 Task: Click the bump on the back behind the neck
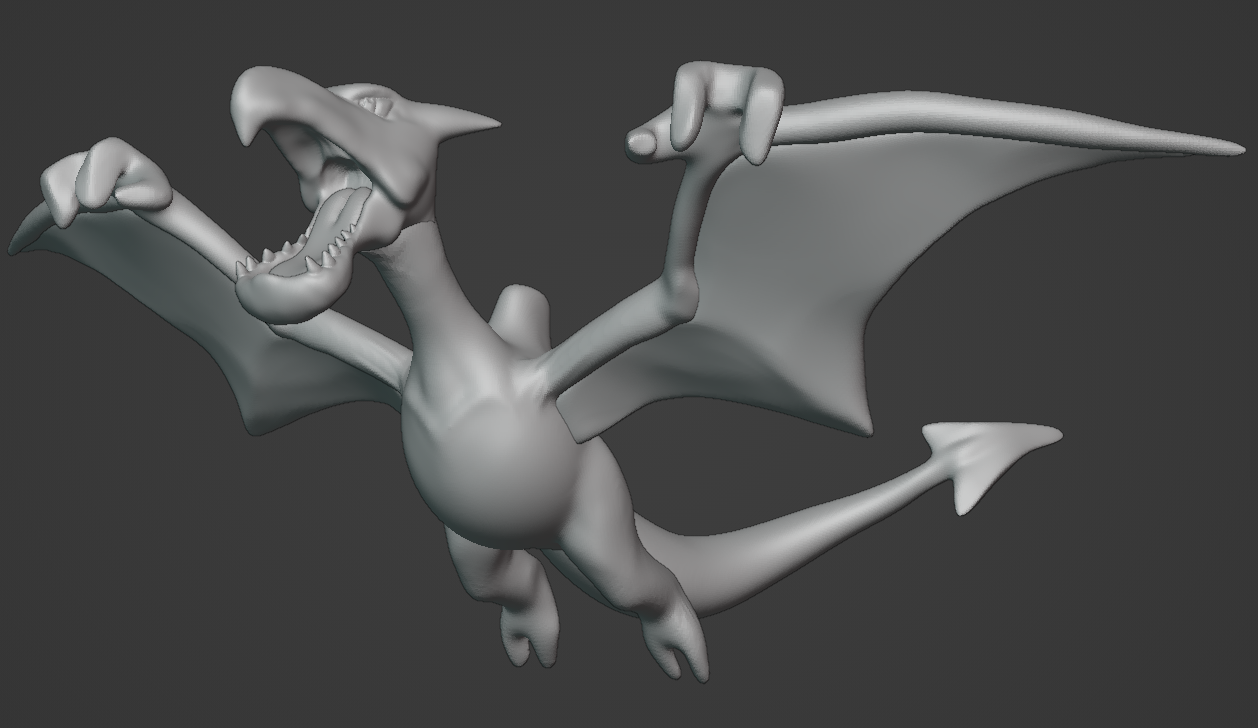click(520, 315)
